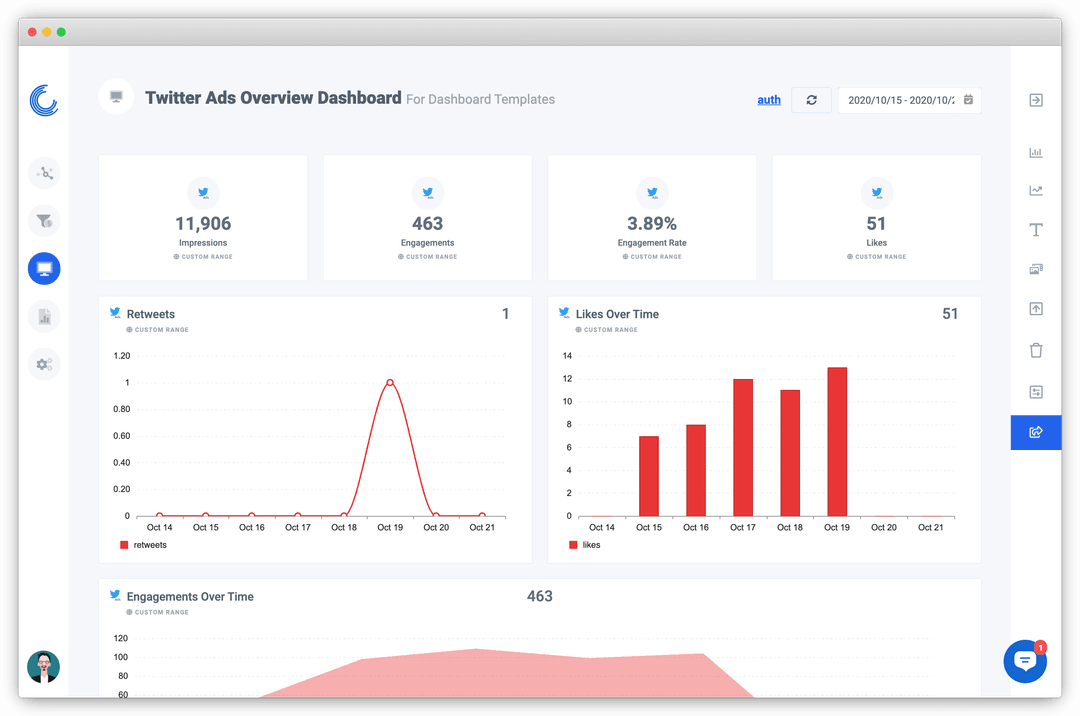Click the trash delete icon
Screen dimensions: 1080x716
pos(1036,350)
